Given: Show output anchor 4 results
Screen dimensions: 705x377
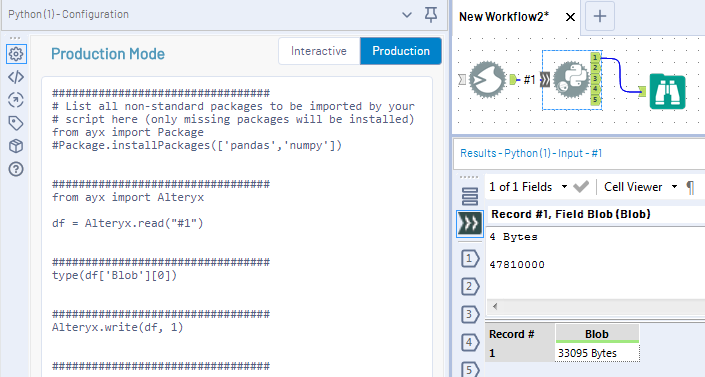Looking at the screenshot, I should [x=470, y=342].
